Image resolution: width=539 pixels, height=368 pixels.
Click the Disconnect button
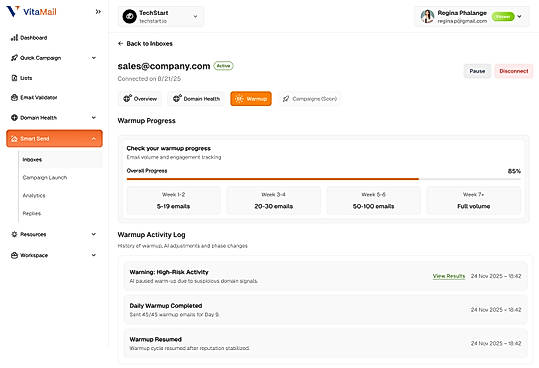point(514,71)
